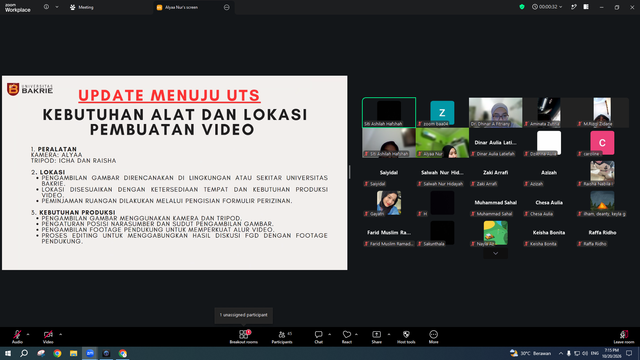Open Chrome icon left of File Explorer
The image size is (640, 360).
[57, 353]
